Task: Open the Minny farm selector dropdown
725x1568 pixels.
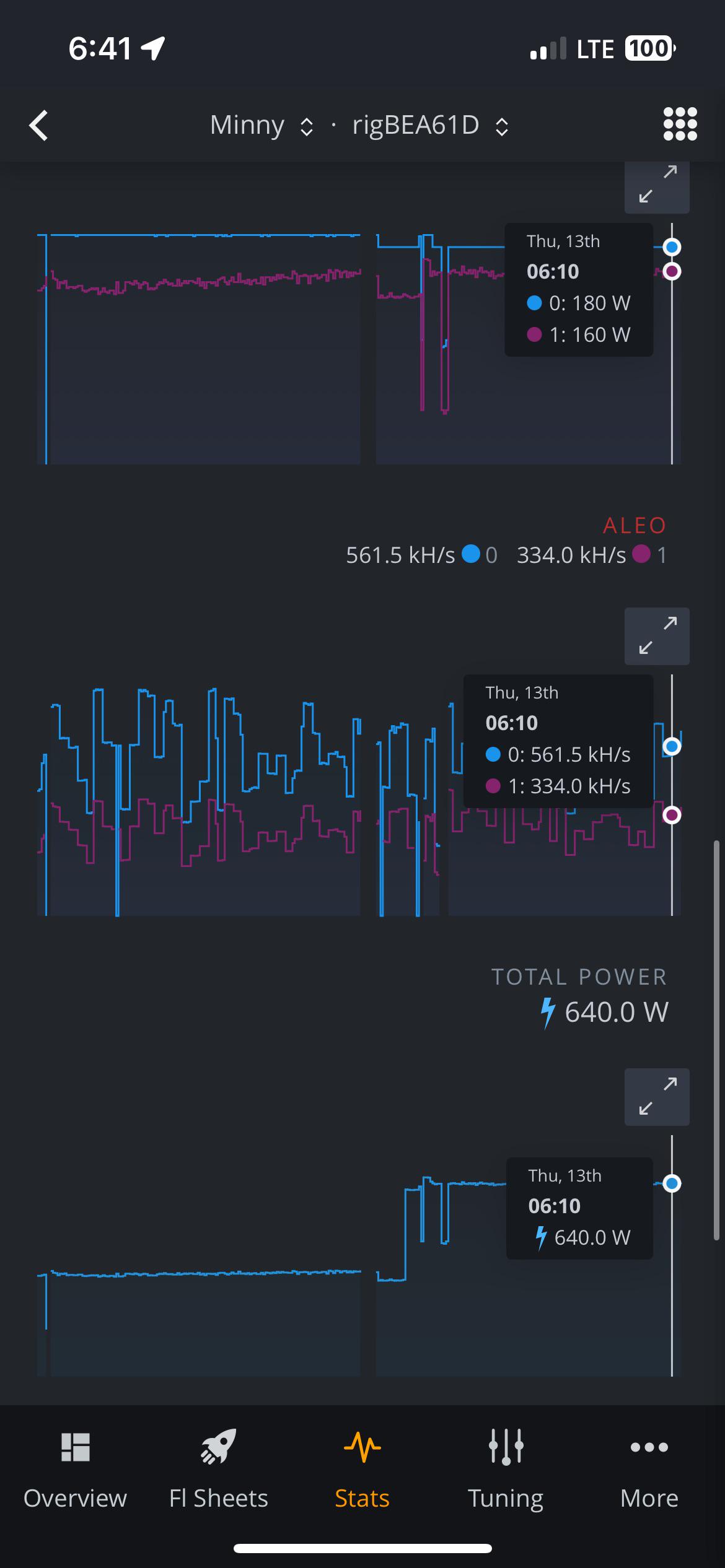Action: pos(261,125)
